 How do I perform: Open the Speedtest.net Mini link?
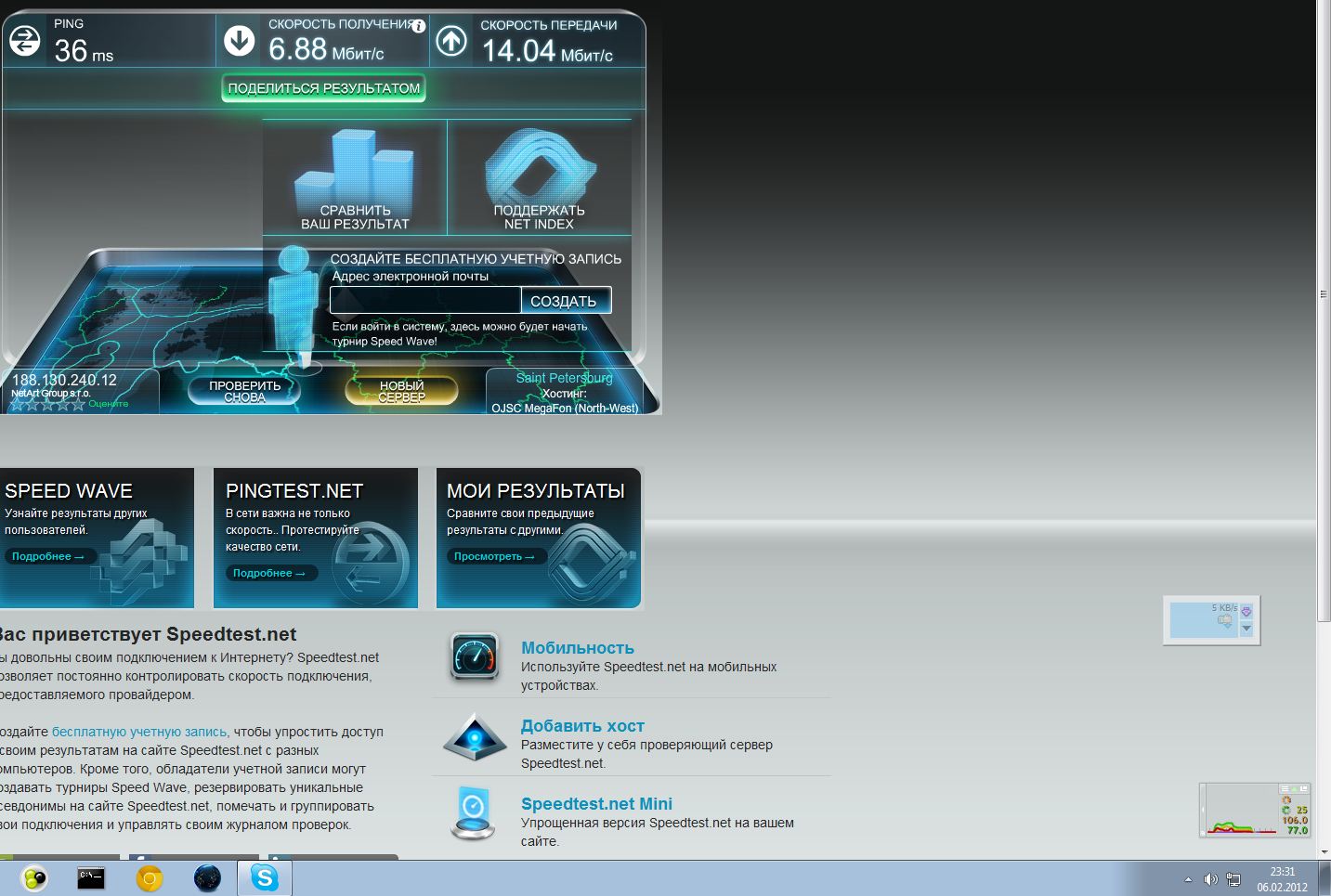tap(596, 804)
